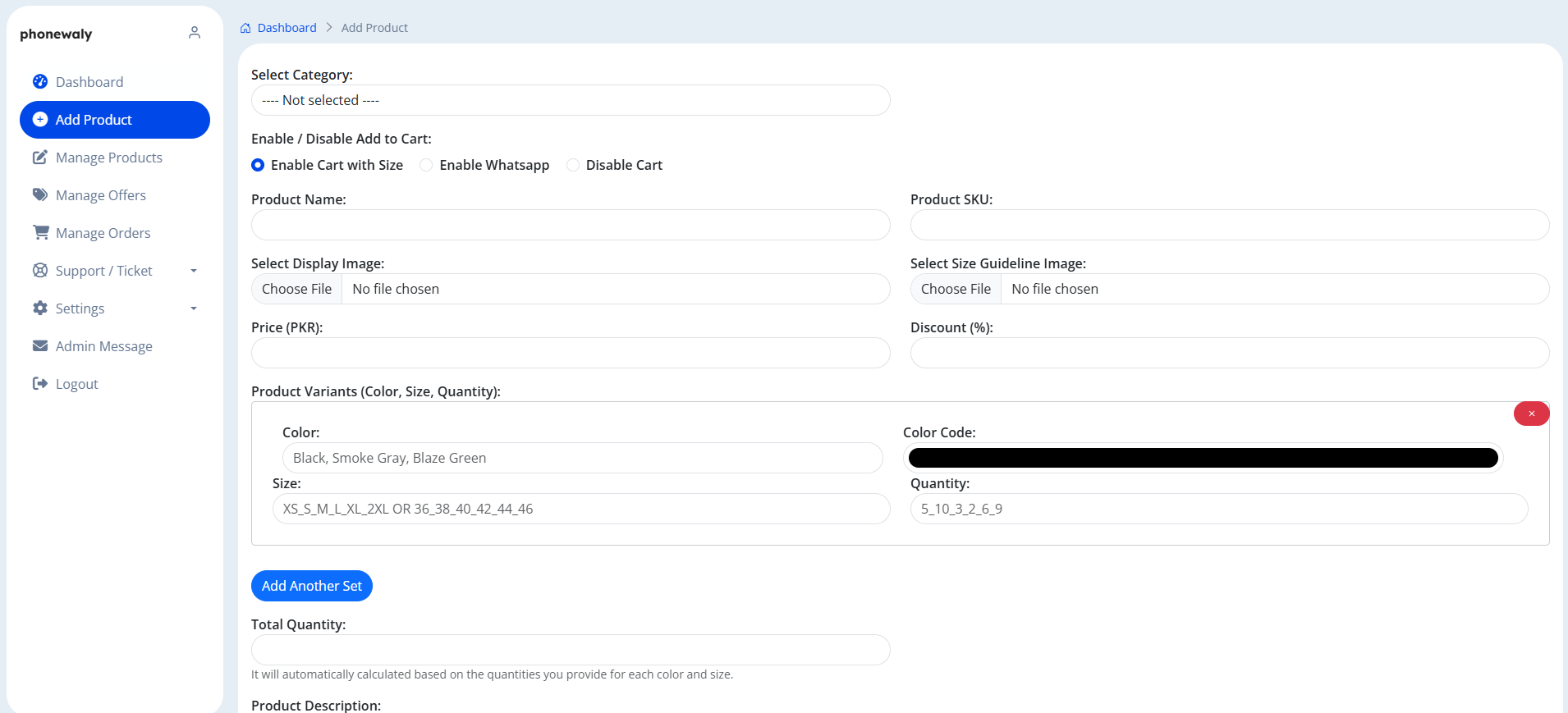Click the Admin Message envelope icon

(x=40, y=345)
